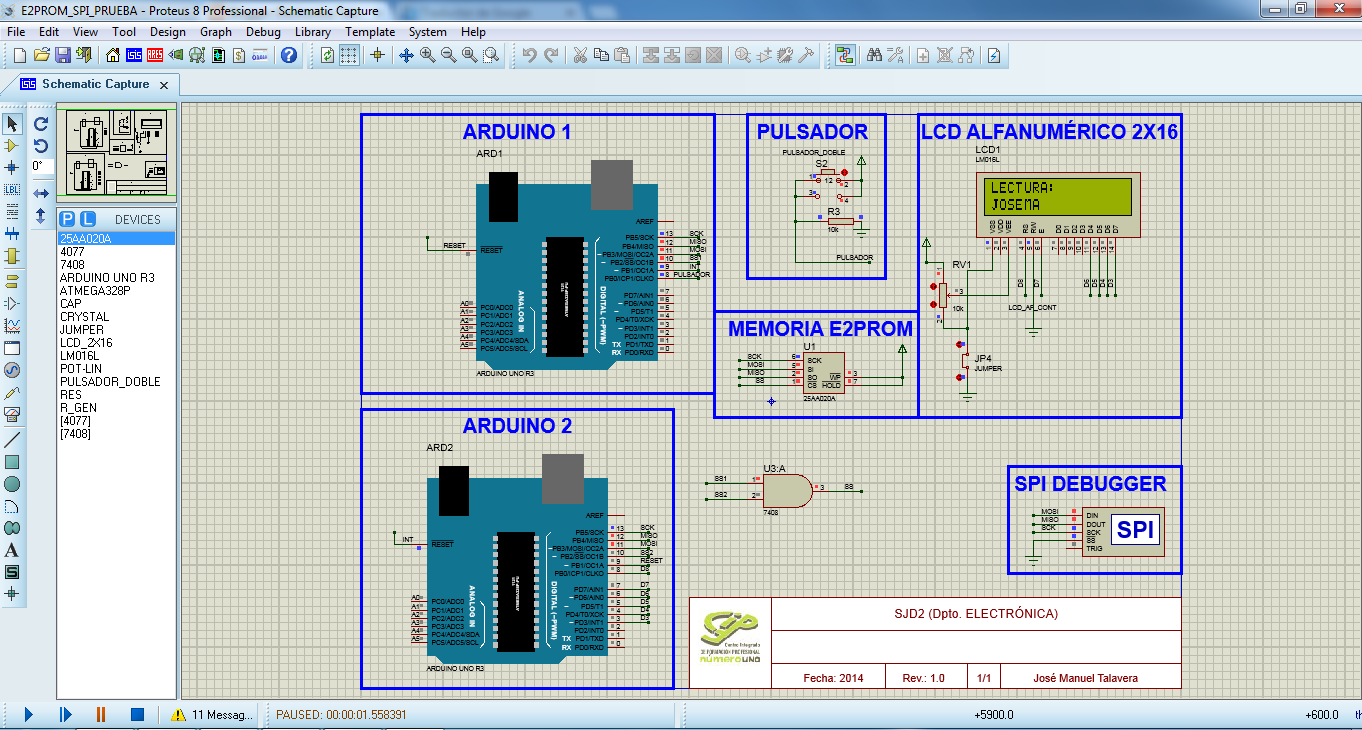
Task: Rotate clockwise arrow button
Action: [x=41, y=124]
